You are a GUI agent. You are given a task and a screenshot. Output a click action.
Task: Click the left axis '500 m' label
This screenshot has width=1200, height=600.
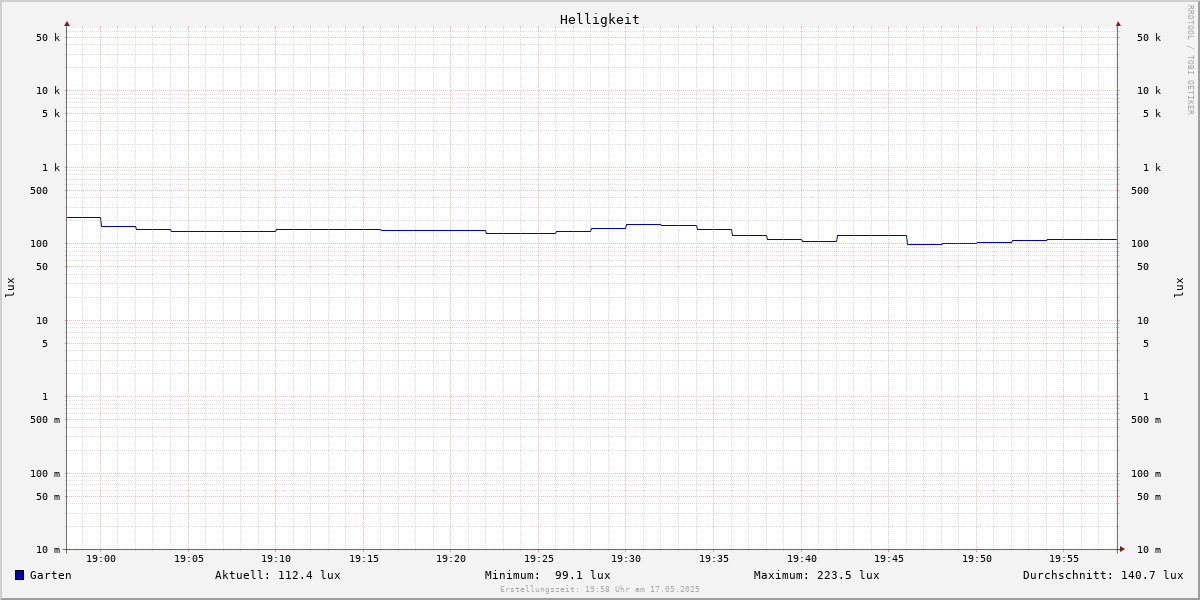pyautogui.click(x=45, y=420)
